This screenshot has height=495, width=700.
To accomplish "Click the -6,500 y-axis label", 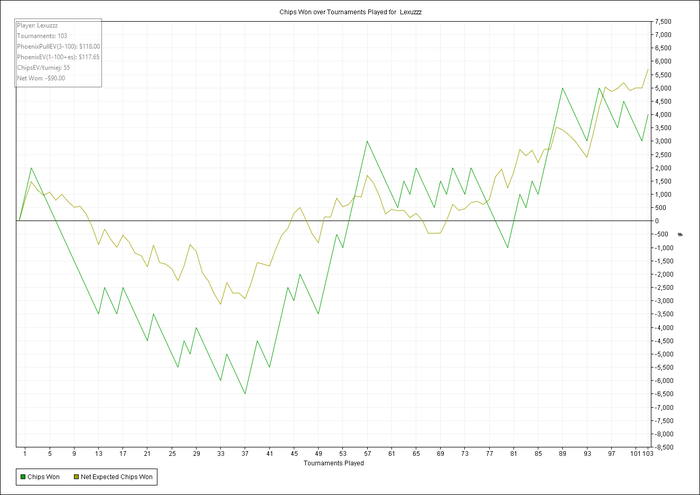I will click(x=662, y=394).
